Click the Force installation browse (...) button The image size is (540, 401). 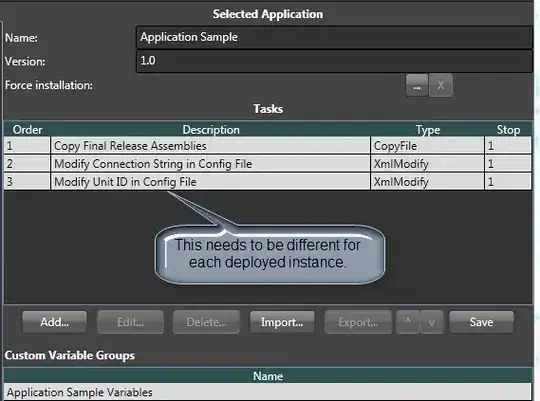(x=417, y=85)
